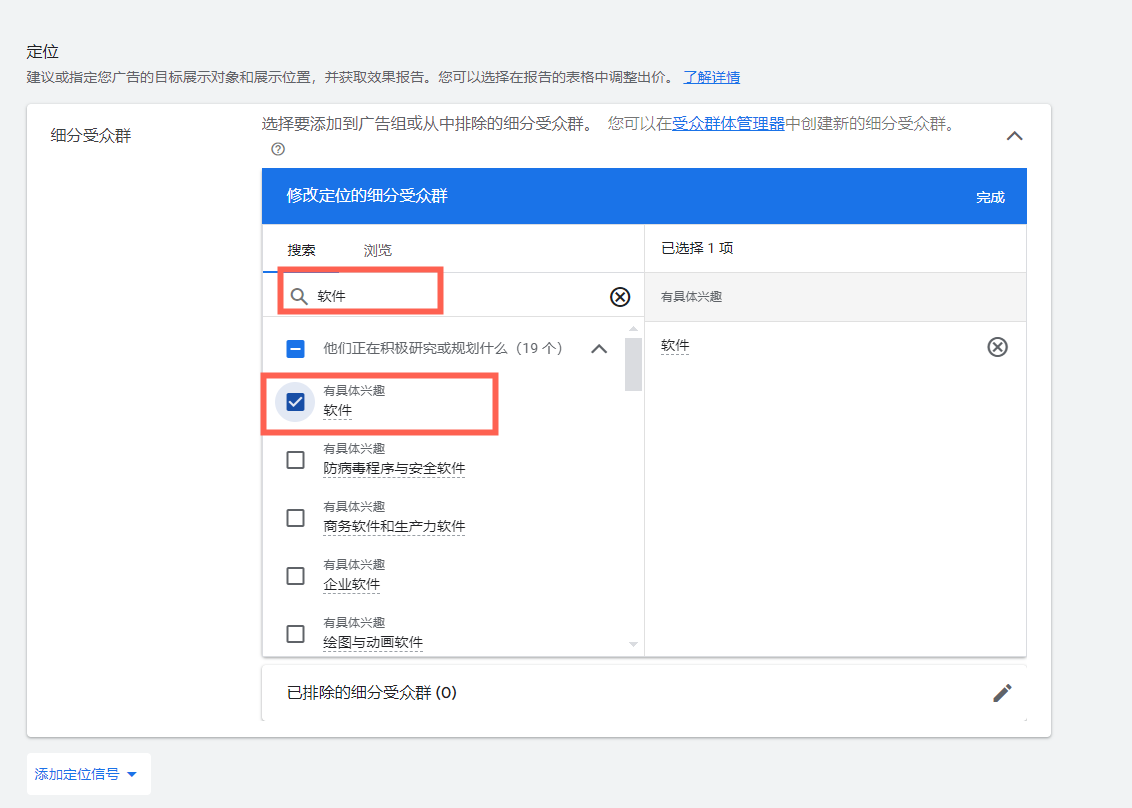Uncheck the 软件 interest checkbox

point(295,402)
